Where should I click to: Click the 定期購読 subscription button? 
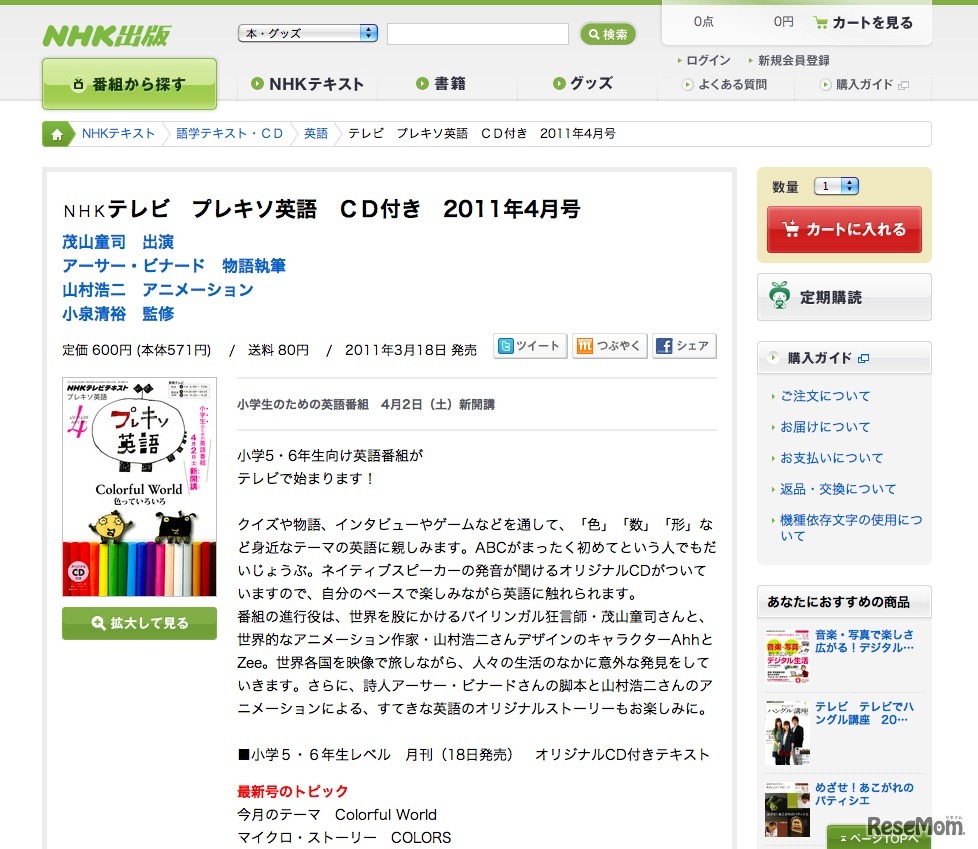(x=844, y=297)
